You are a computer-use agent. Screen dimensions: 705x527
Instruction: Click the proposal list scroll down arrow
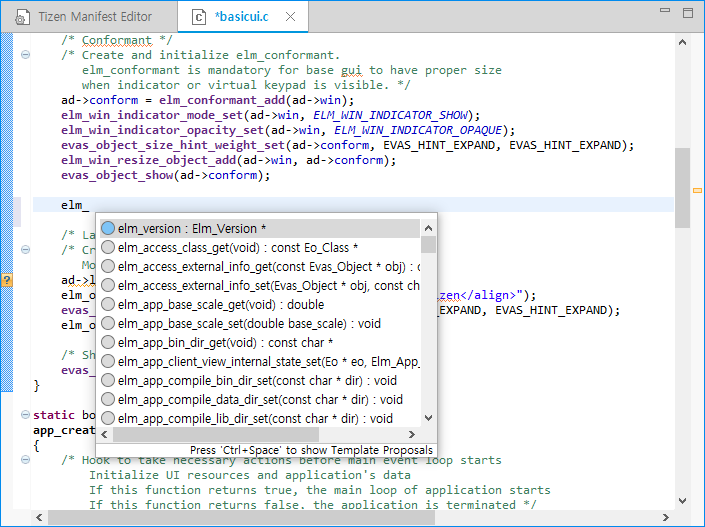pos(429,419)
